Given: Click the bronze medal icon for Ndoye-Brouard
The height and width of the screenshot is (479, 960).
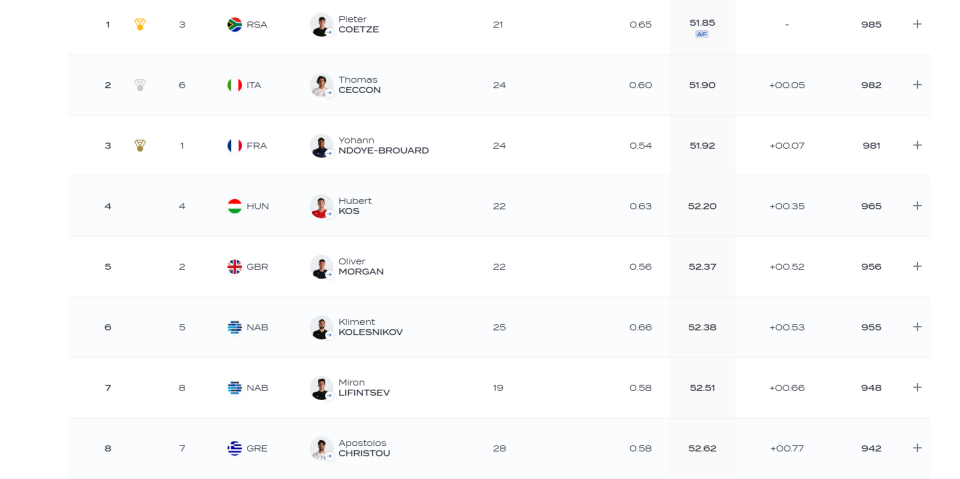Looking at the screenshot, I should 140,146.
